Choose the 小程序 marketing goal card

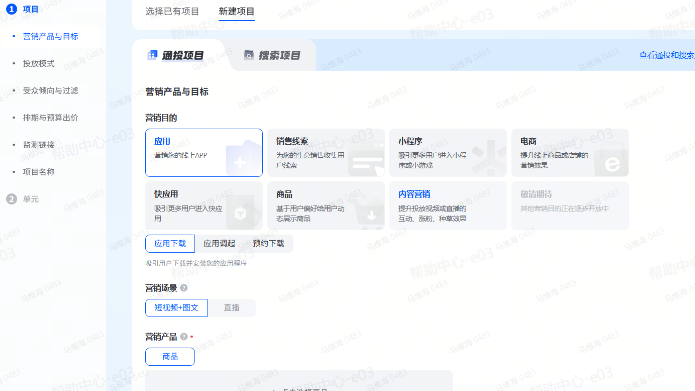[448, 152]
